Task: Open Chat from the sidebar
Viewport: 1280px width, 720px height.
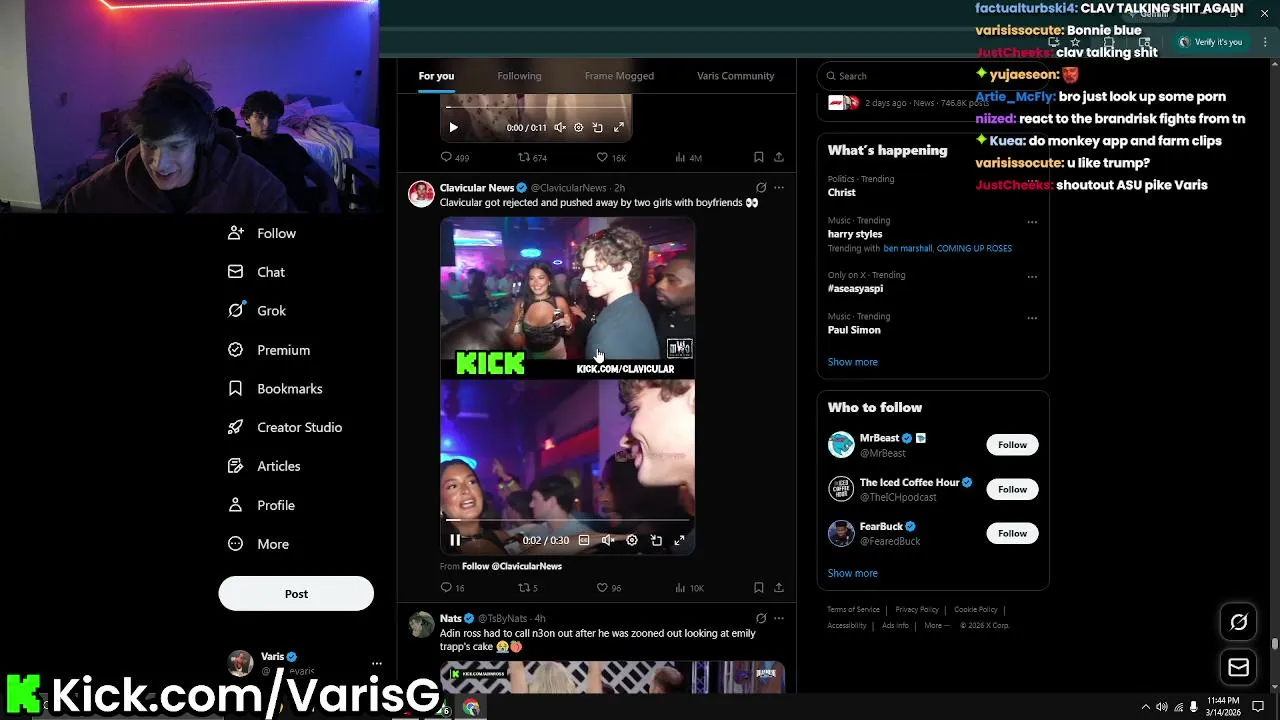Action: (x=257, y=272)
